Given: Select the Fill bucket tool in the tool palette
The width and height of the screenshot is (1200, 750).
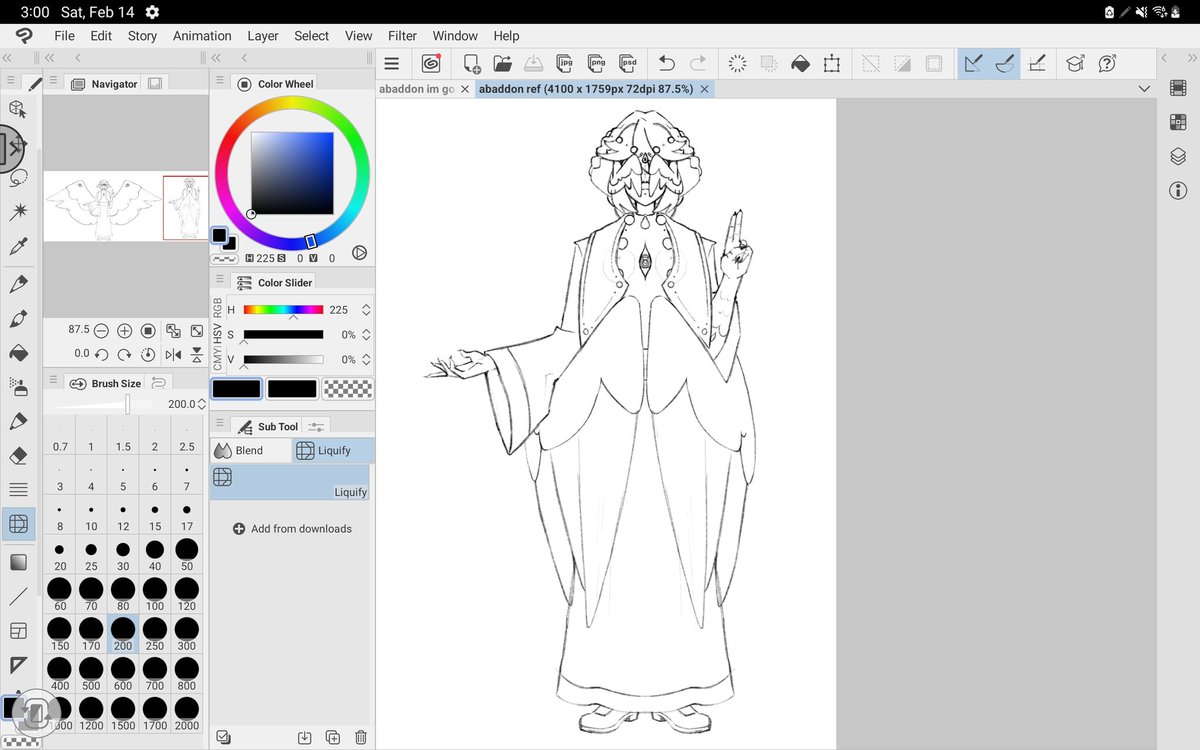Looking at the screenshot, I should coord(17,353).
